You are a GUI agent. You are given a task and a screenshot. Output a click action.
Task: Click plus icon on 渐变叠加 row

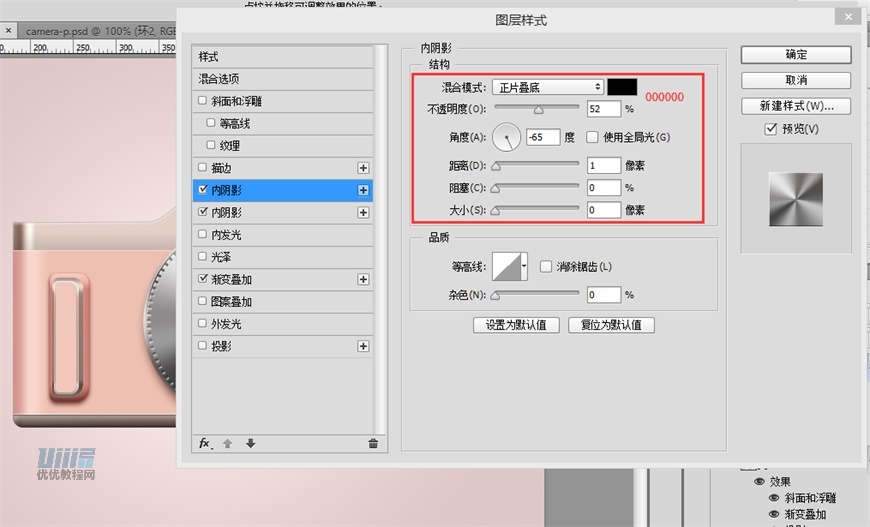tap(363, 279)
